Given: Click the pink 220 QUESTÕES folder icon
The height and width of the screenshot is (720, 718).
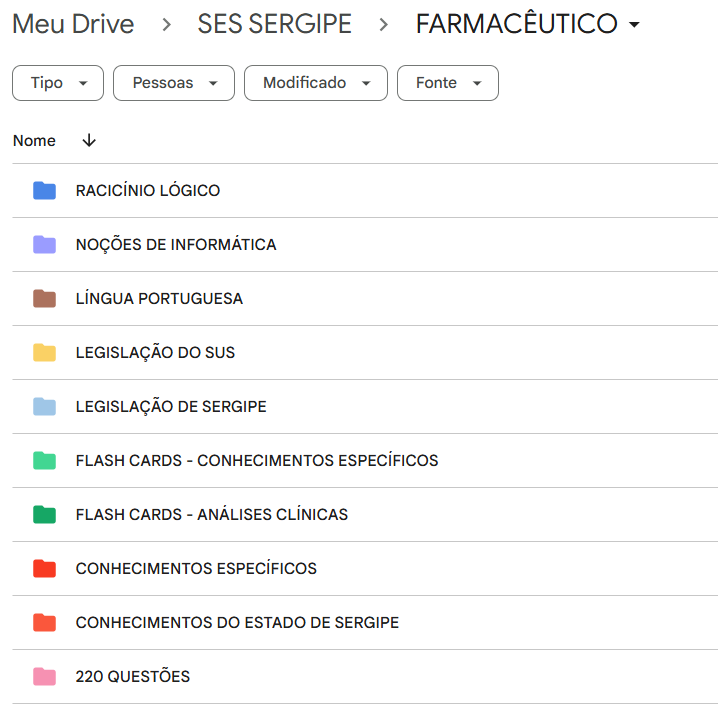Looking at the screenshot, I should 44,677.
